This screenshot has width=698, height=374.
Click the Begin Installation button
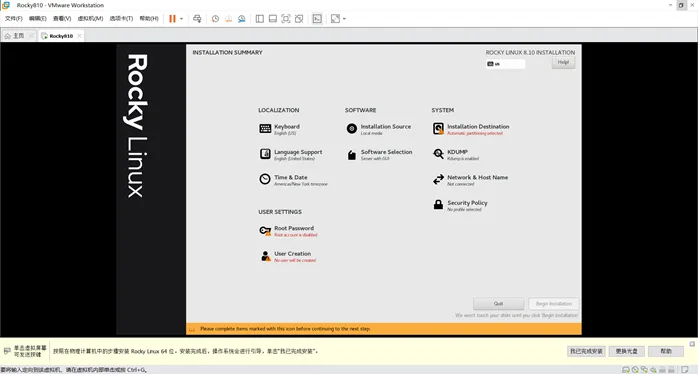point(554,304)
